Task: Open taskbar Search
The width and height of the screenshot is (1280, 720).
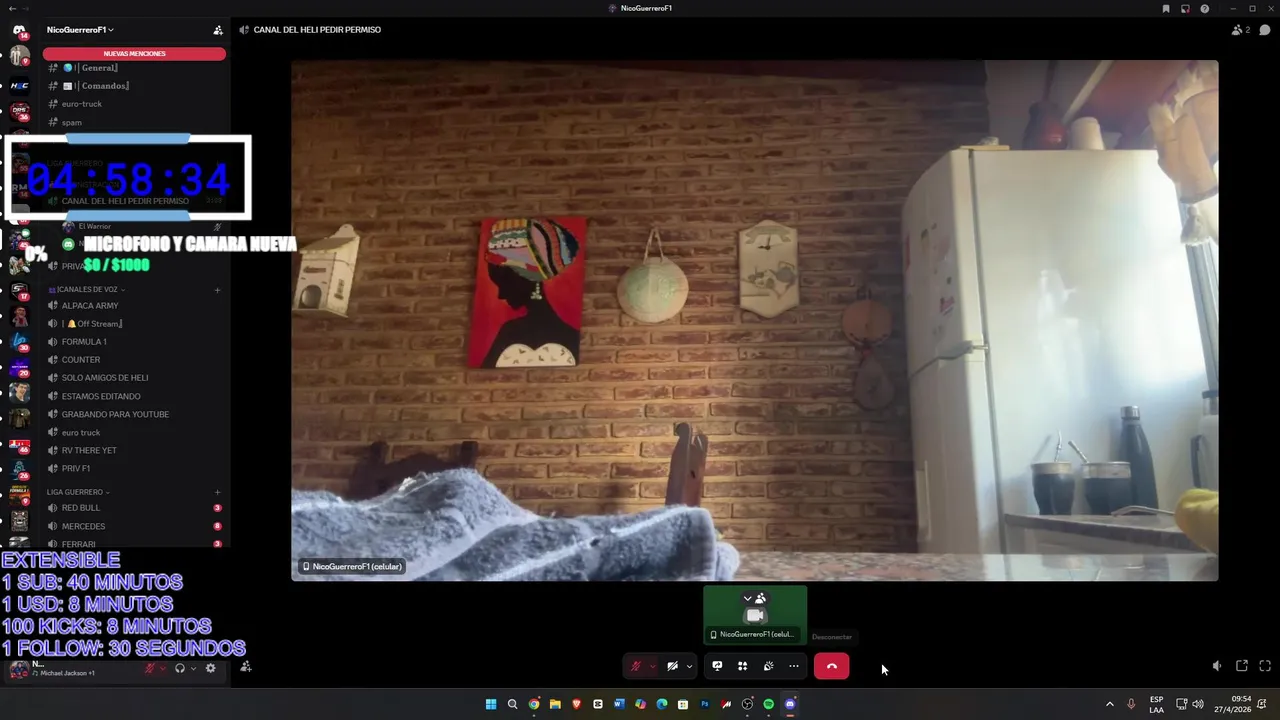Action: 512,704
